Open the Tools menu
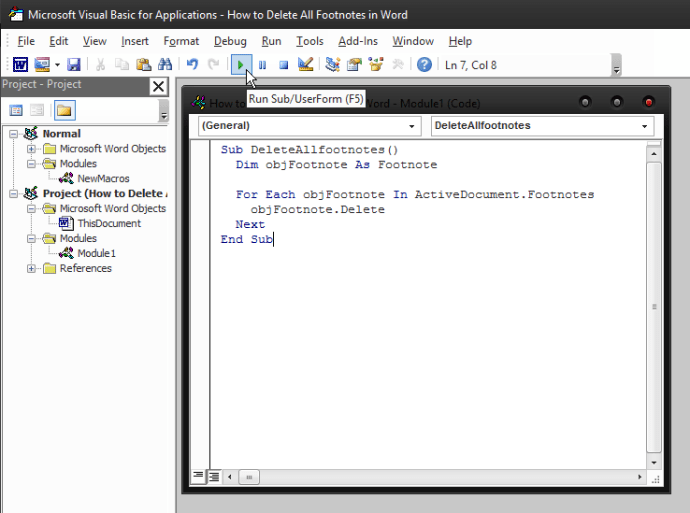Image resolution: width=690 pixels, height=513 pixels. 310,41
